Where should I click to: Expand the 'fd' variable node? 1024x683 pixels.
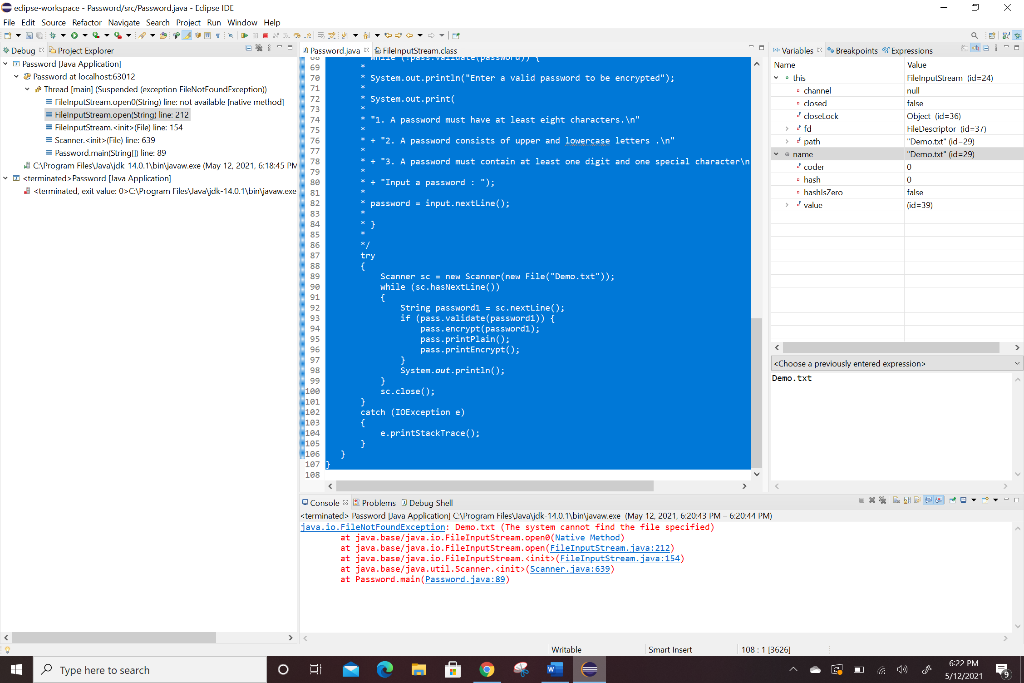[x=787, y=129]
